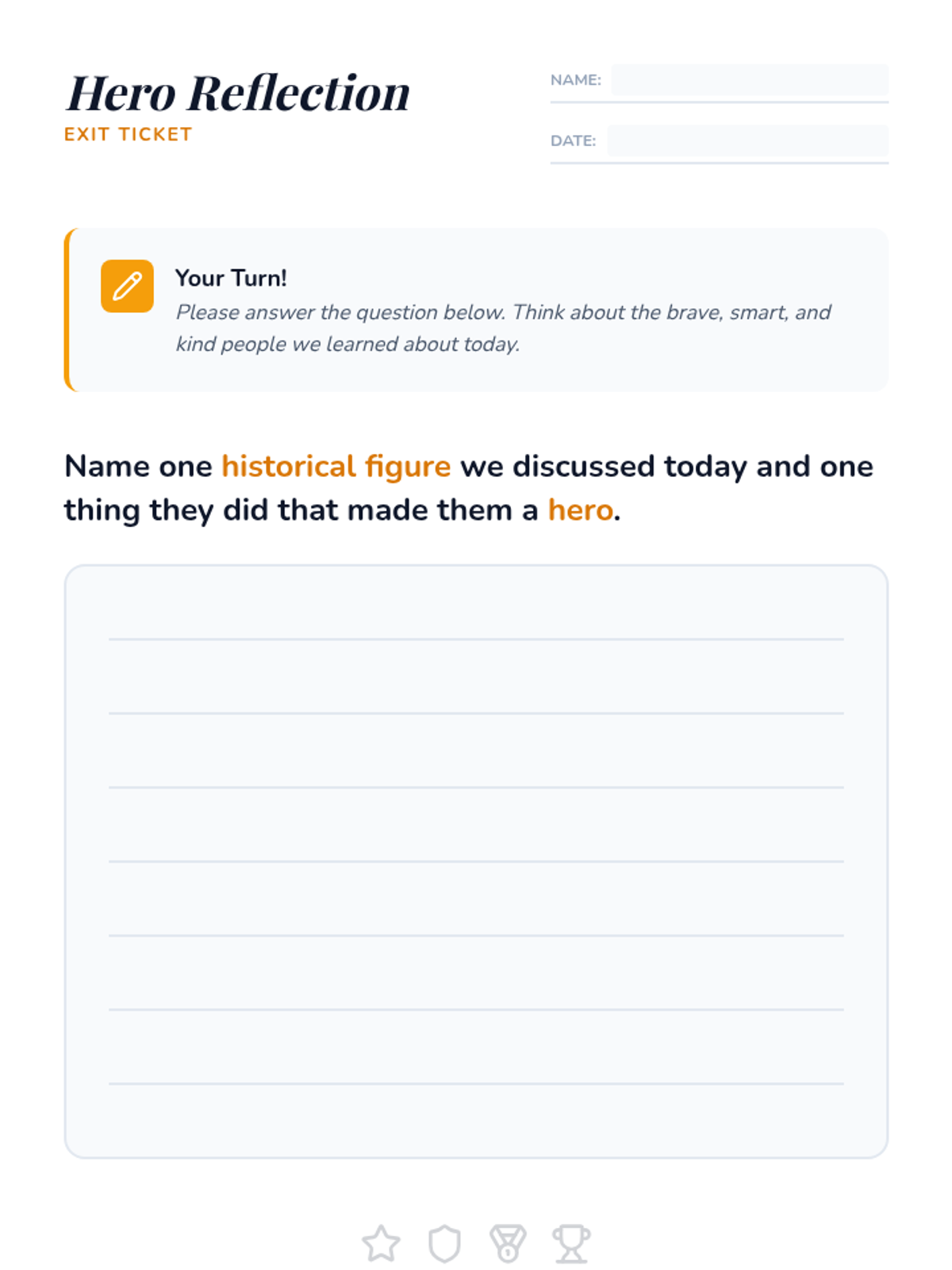This screenshot has height=1270, width=952.
Task: Click the EXIT TICKET subtitle
Action: click(129, 134)
